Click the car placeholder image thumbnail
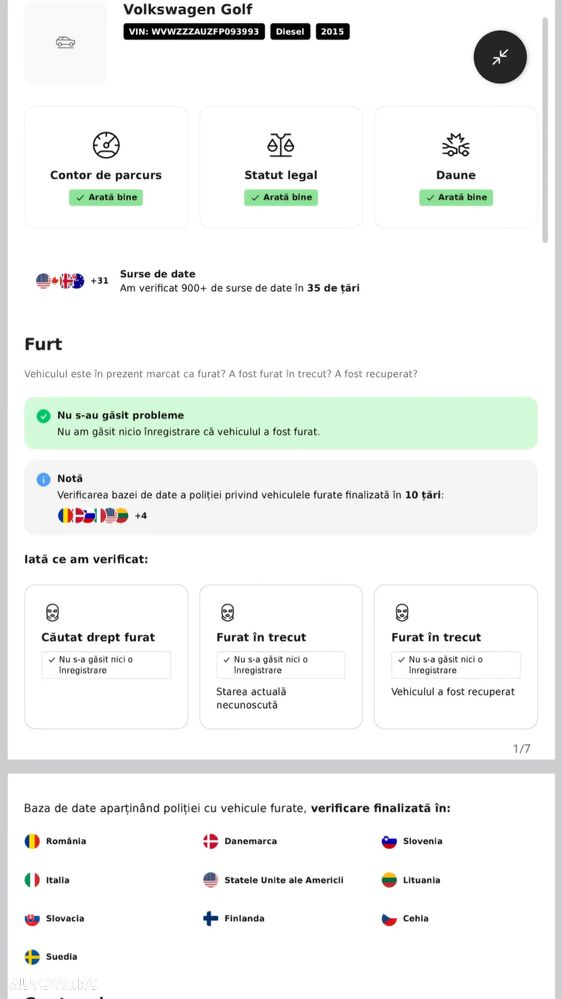 coord(66,42)
